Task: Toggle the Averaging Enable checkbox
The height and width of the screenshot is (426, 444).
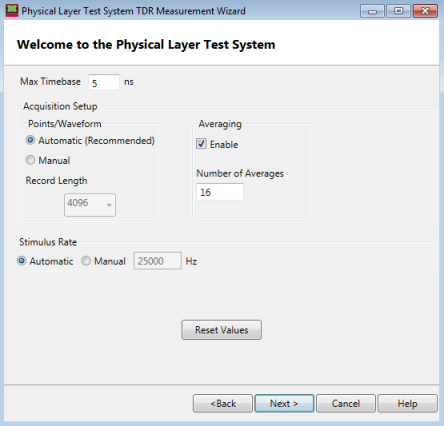Action: point(201,144)
